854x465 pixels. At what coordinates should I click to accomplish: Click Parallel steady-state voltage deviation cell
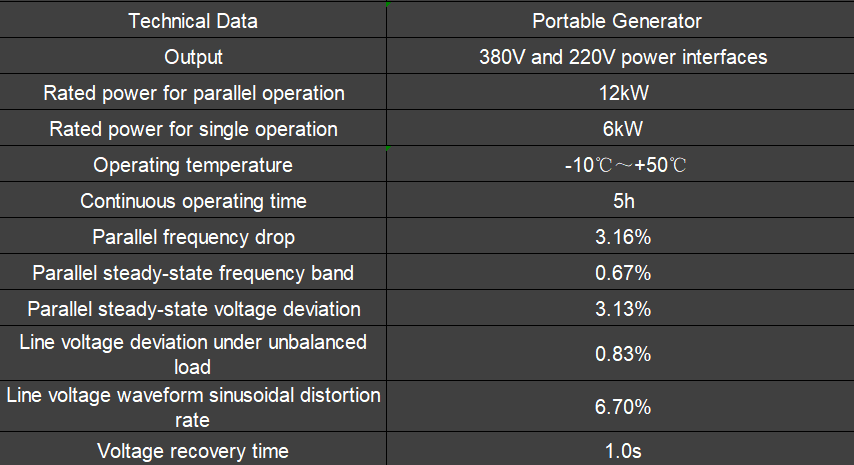(193, 309)
